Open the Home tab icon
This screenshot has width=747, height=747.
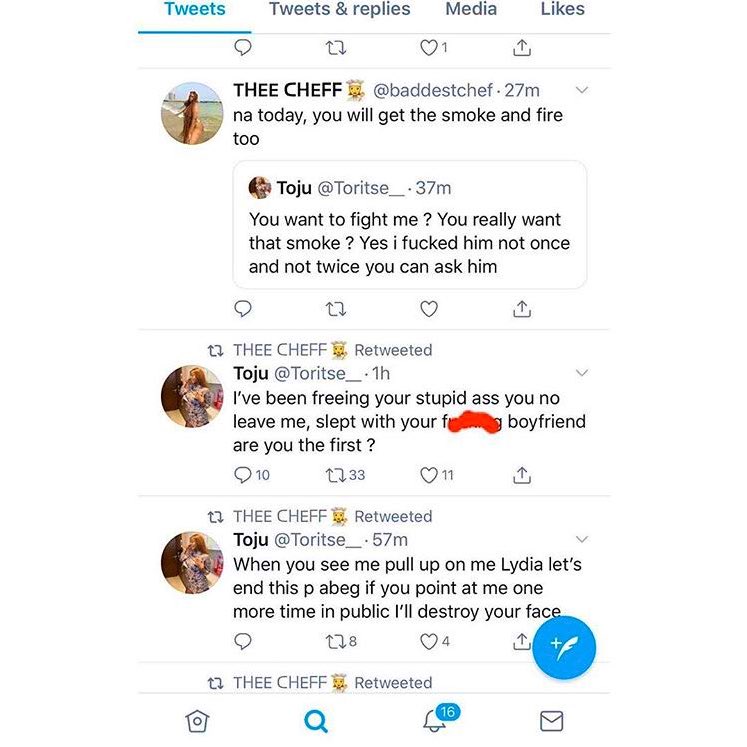tap(198, 720)
